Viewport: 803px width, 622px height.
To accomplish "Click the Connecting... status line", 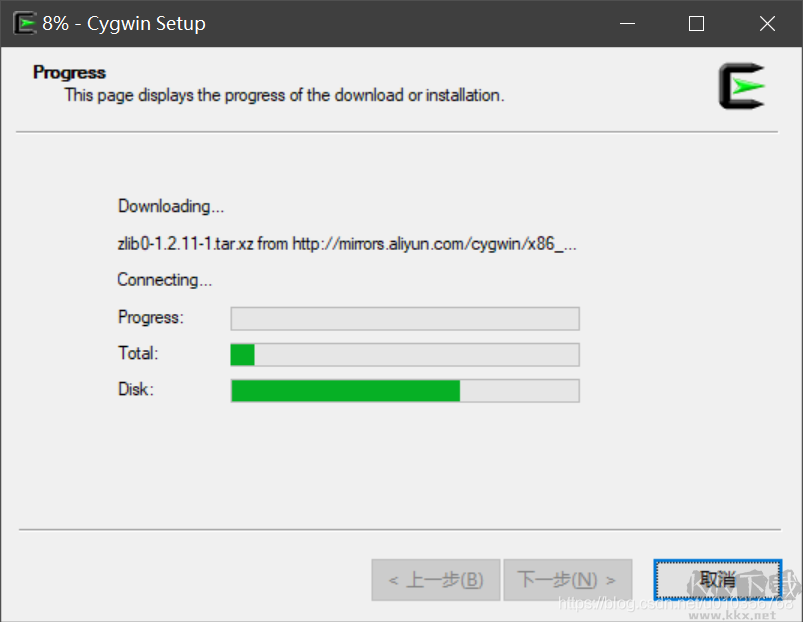I will (164, 280).
